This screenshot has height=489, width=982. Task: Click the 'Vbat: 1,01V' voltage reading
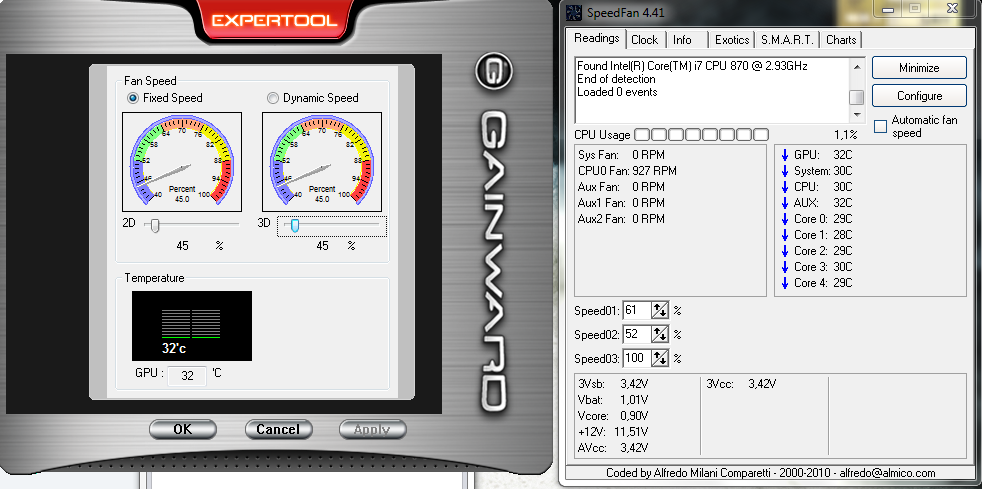coord(613,399)
